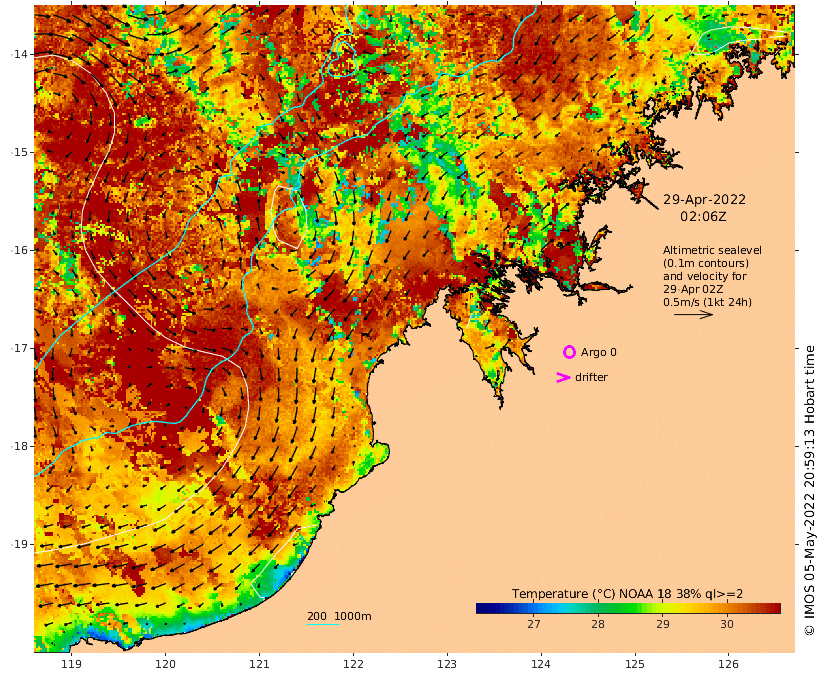820x680 pixels.
Task: Click the magenta Argo circle legend marker
Action: [569, 352]
